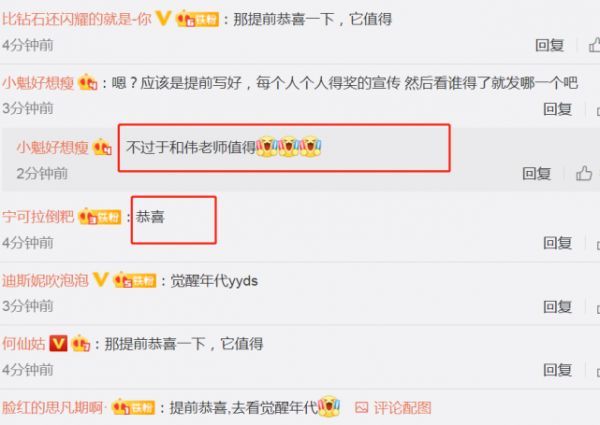Click 回复 on the 2分钟前 nested reply
The height and width of the screenshot is (425, 600).
point(536,174)
